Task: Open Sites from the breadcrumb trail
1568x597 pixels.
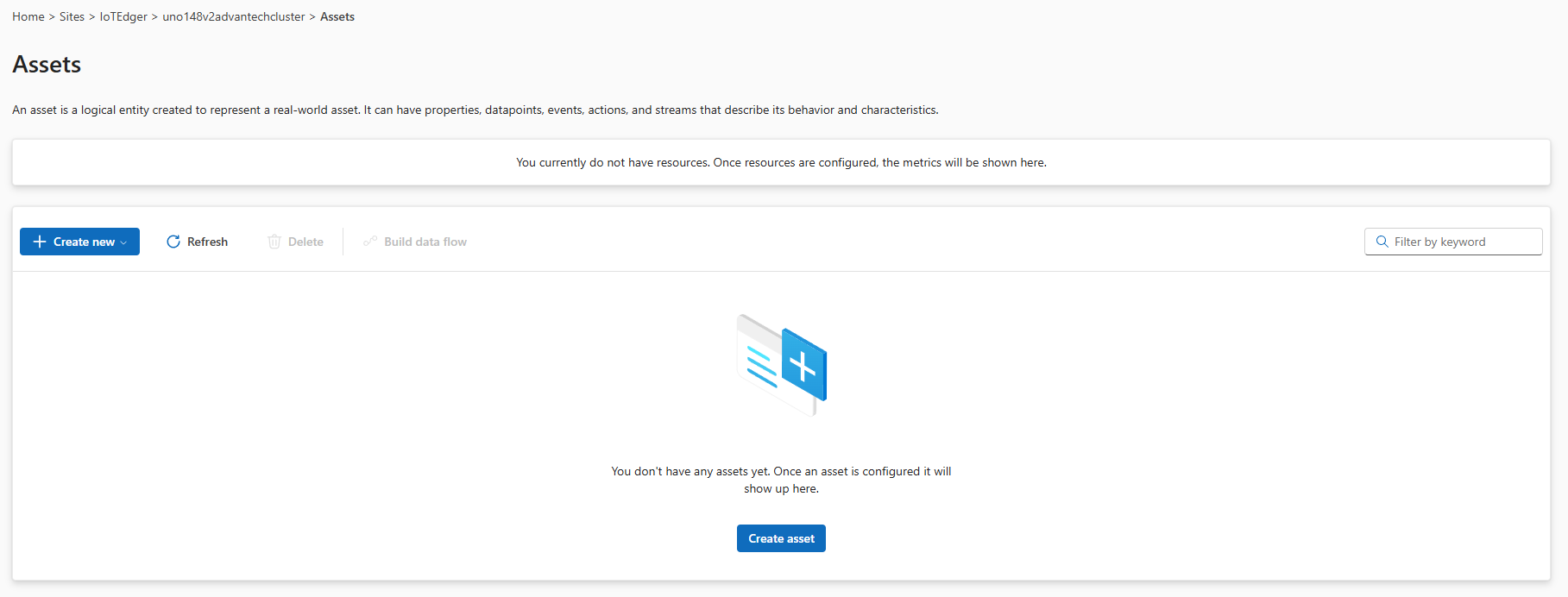Action: [x=72, y=16]
